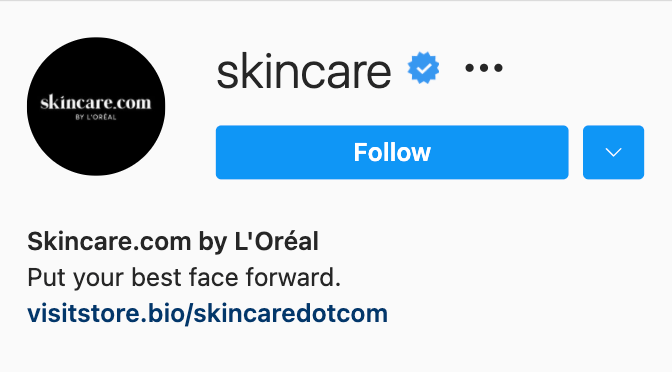Visit the skincaredotcom store URL

click(x=207, y=314)
